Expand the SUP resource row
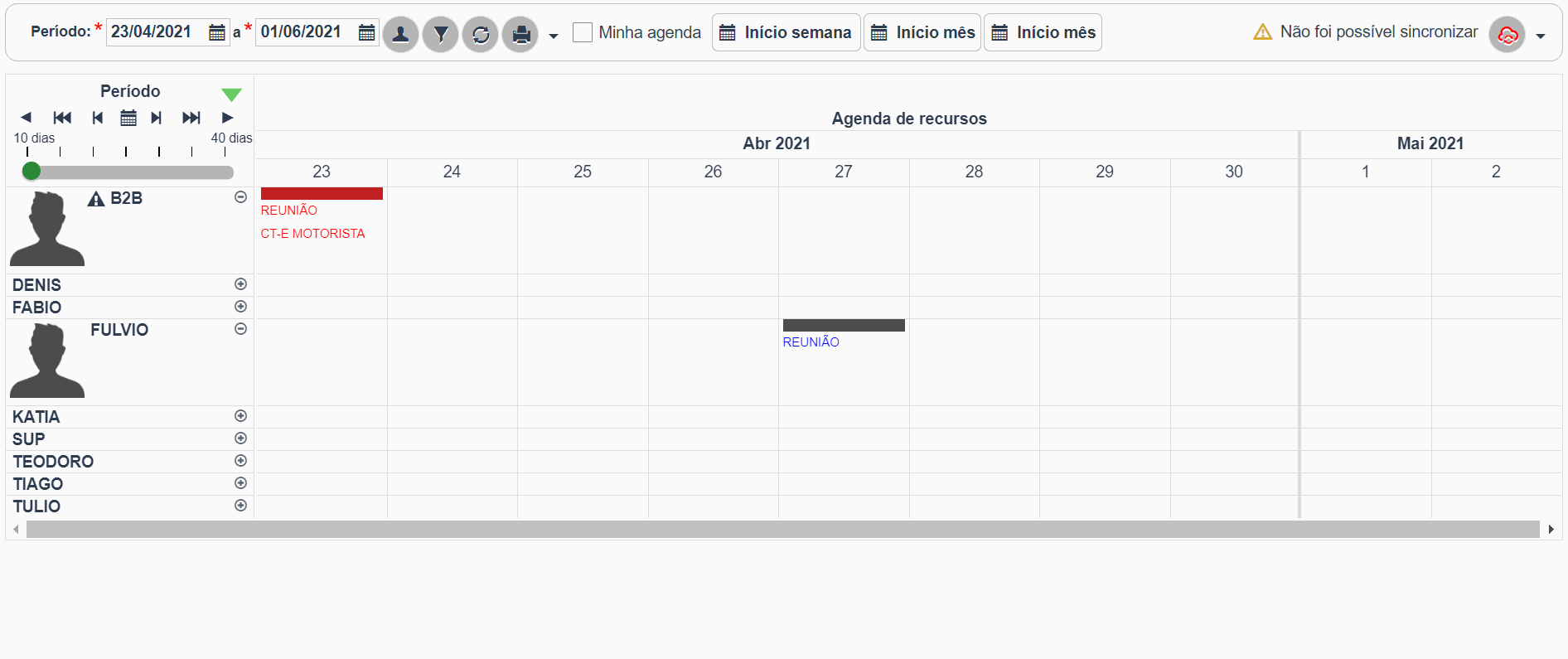The width and height of the screenshot is (1568, 659). pos(240,439)
